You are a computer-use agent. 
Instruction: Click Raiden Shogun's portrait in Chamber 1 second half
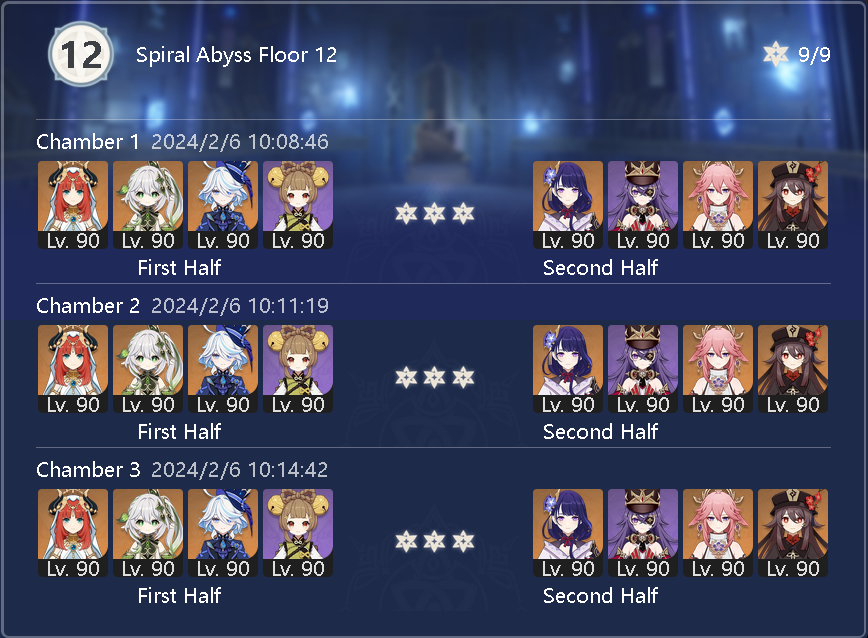(x=568, y=205)
